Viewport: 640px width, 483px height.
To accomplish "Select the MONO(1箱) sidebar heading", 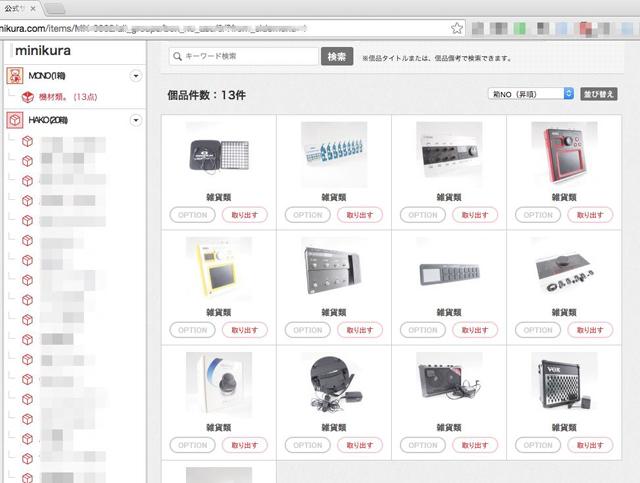I will (47, 76).
